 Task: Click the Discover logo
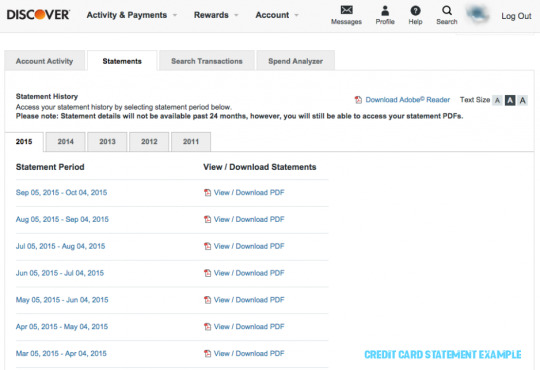point(38,15)
